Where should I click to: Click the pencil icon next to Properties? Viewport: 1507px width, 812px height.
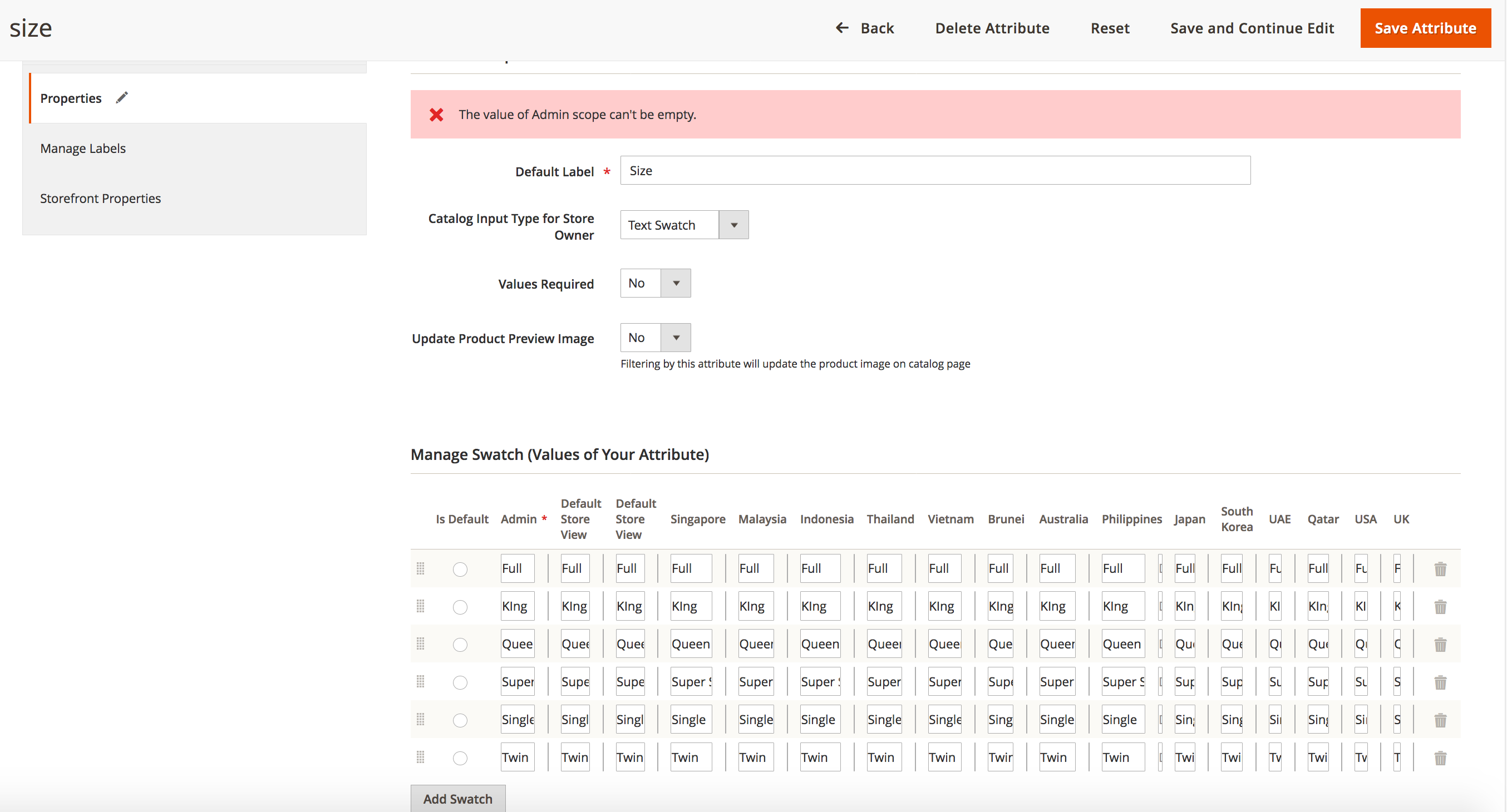pyautogui.click(x=122, y=98)
